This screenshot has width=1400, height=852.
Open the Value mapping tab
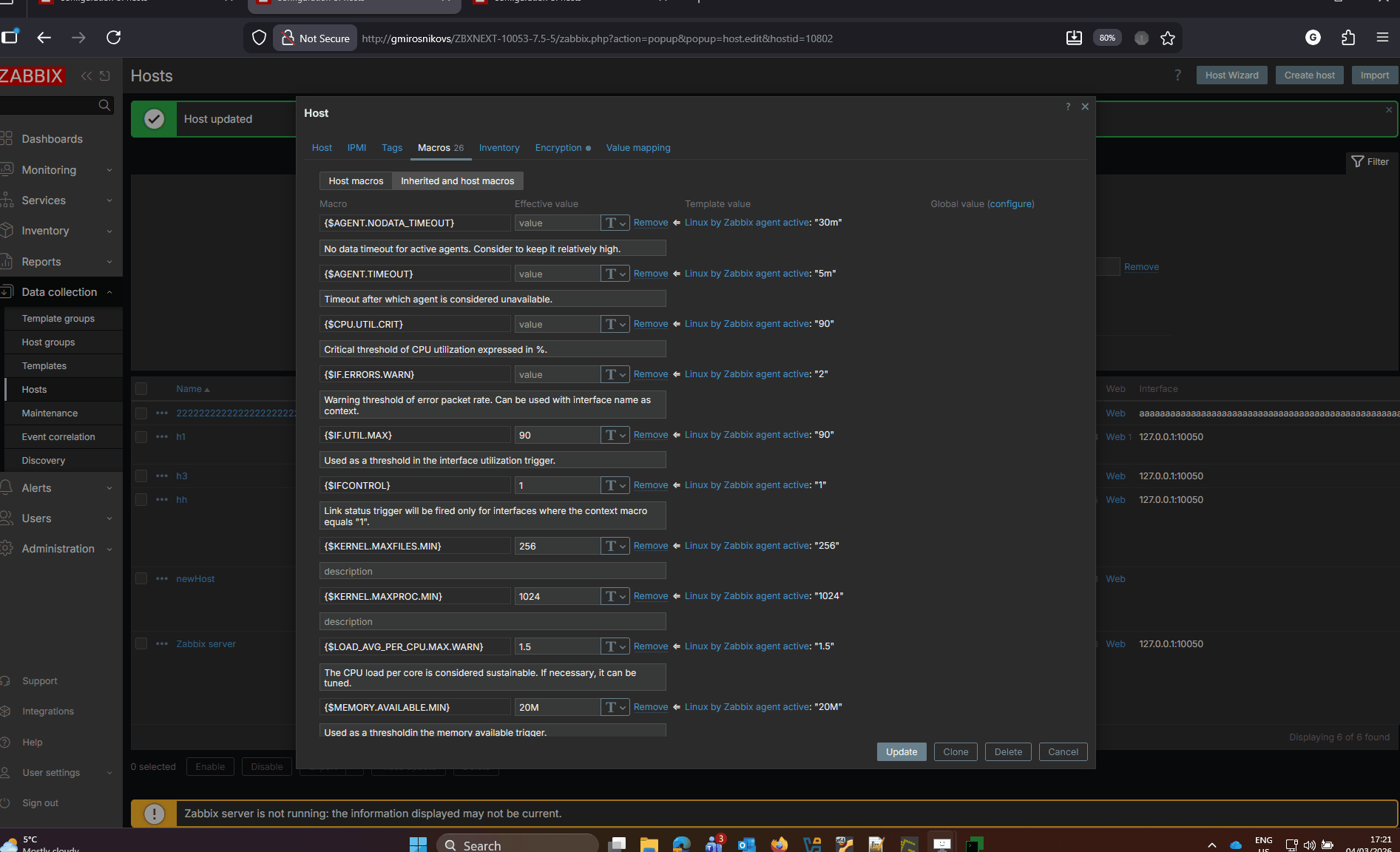(x=638, y=148)
